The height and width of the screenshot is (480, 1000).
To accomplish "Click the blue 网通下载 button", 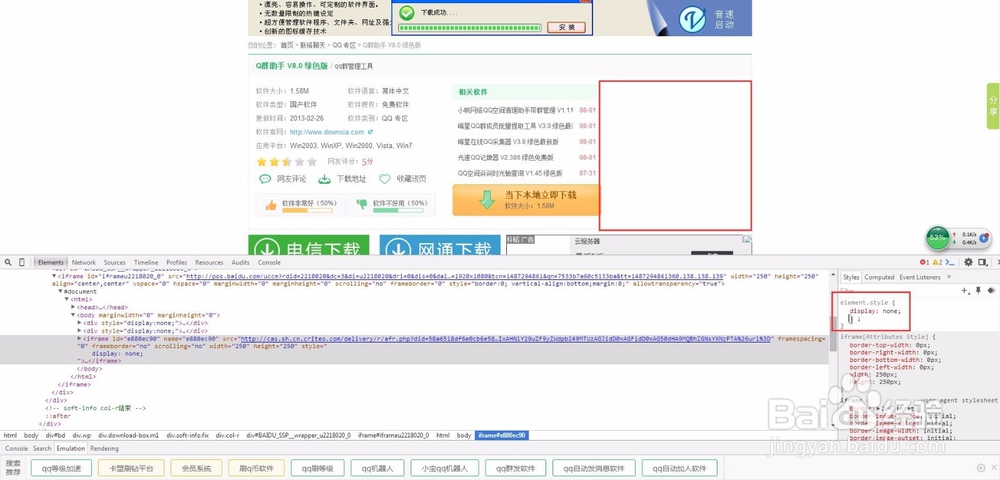I will [x=440, y=245].
